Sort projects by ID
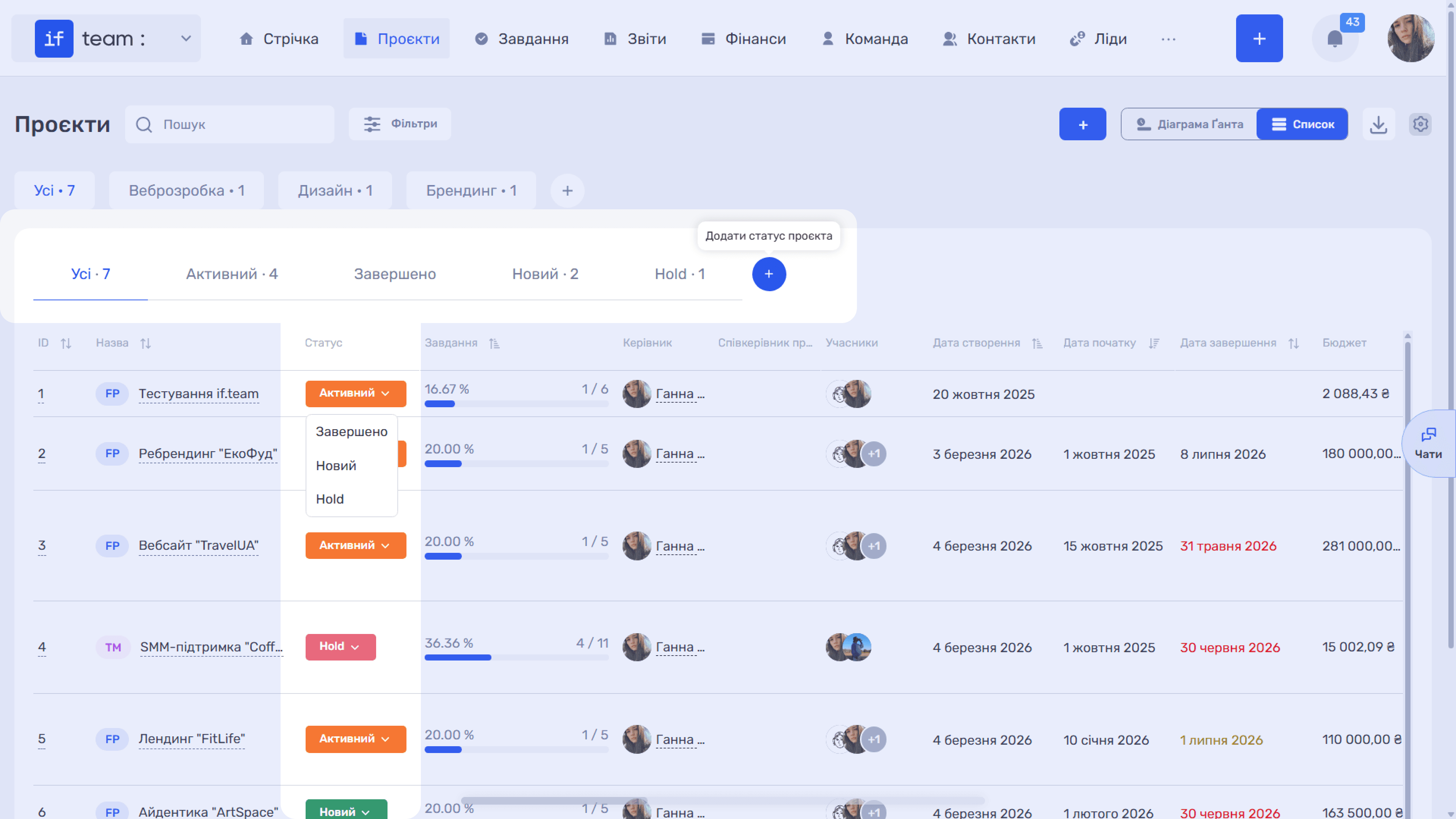This screenshot has width=1456, height=819. (x=66, y=343)
